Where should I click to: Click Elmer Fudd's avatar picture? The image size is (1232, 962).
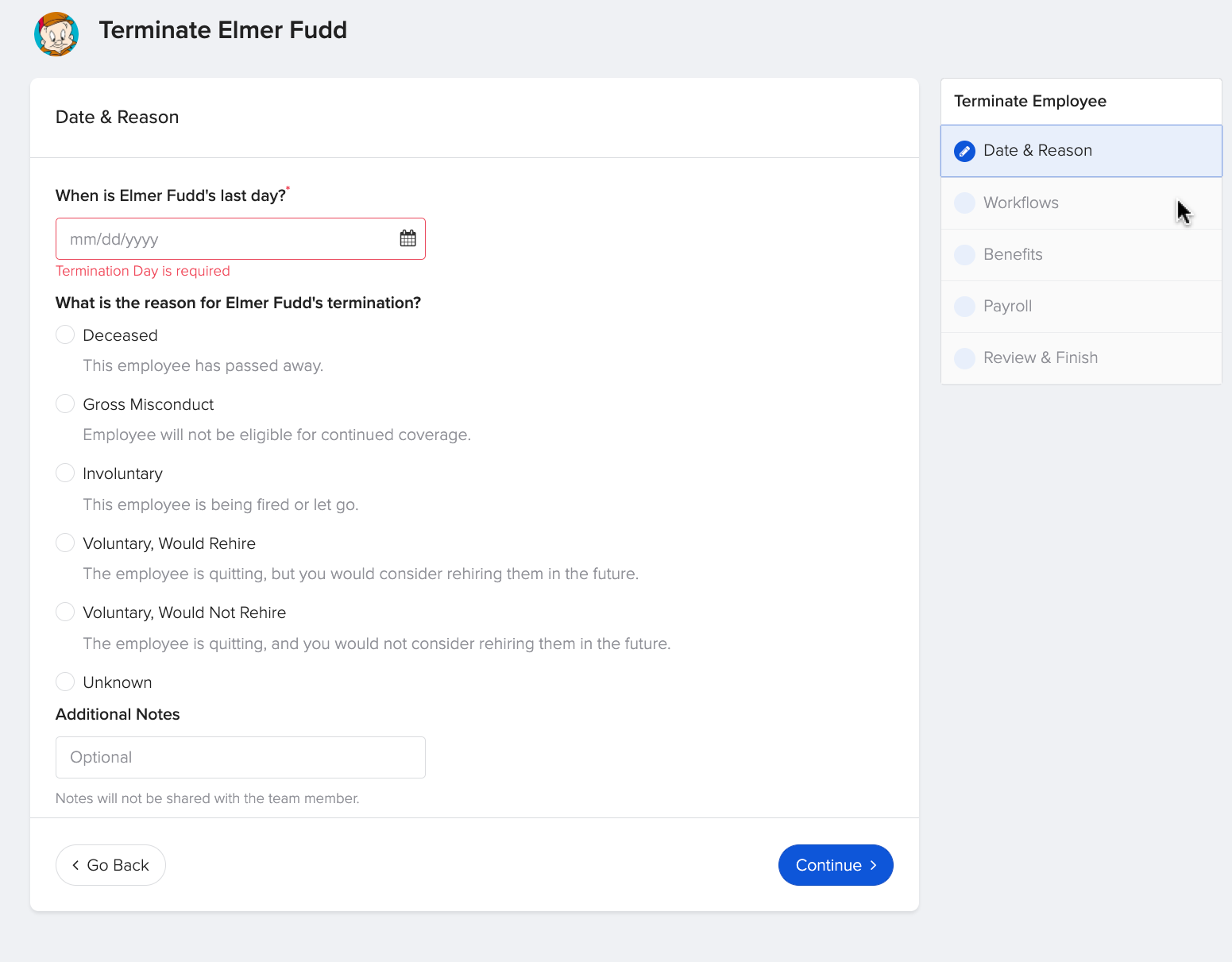point(56,34)
